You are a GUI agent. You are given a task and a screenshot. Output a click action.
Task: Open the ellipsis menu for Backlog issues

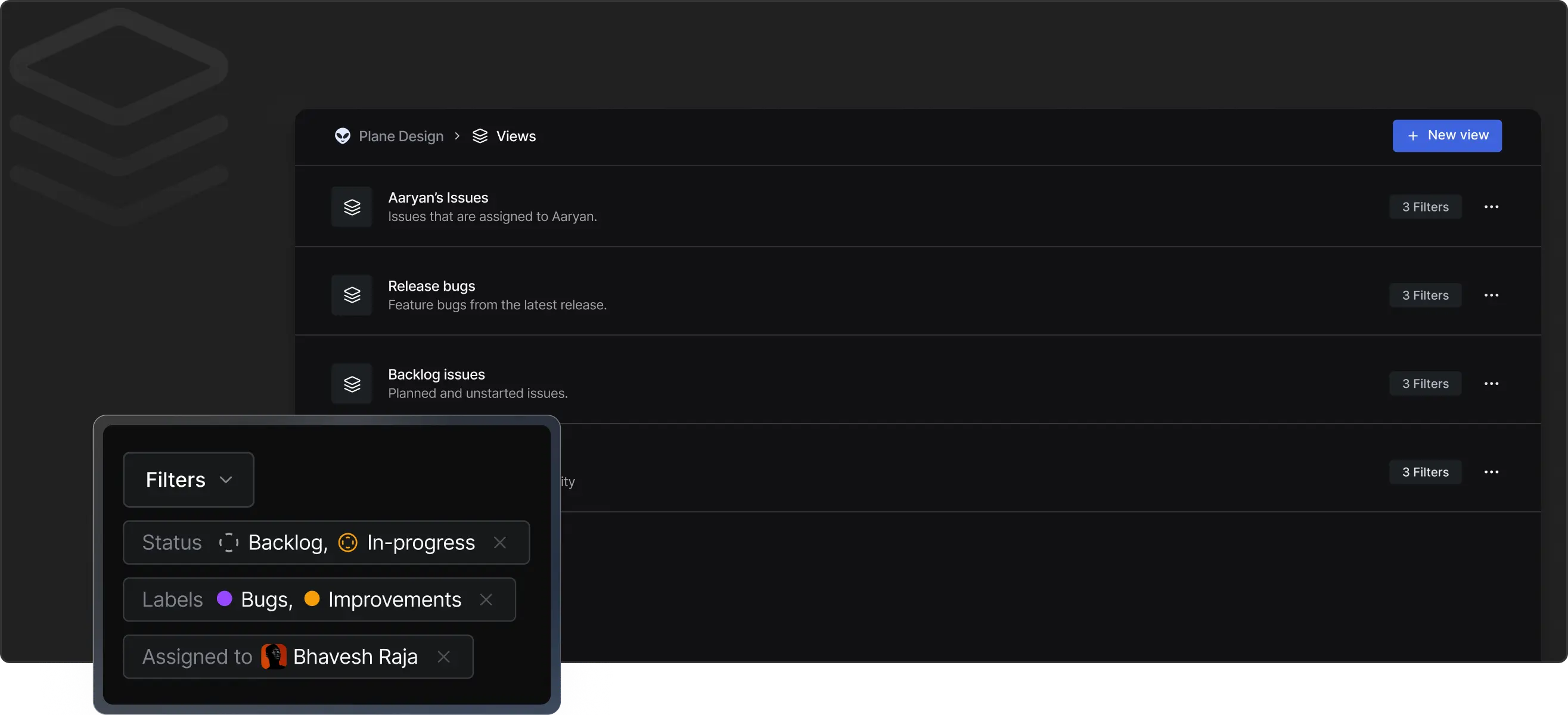tap(1491, 384)
